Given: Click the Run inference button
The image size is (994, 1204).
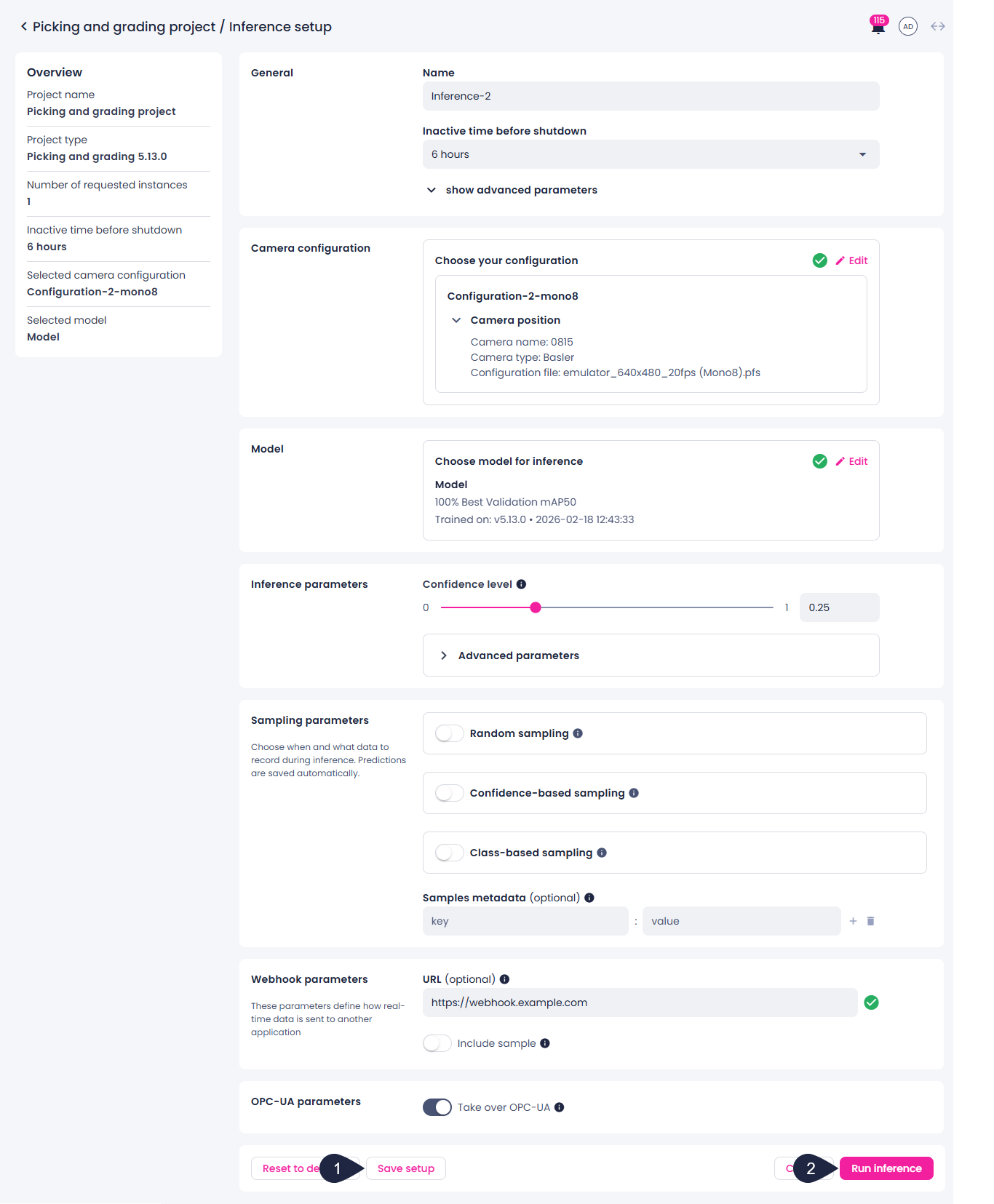Looking at the screenshot, I should click(x=886, y=1168).
